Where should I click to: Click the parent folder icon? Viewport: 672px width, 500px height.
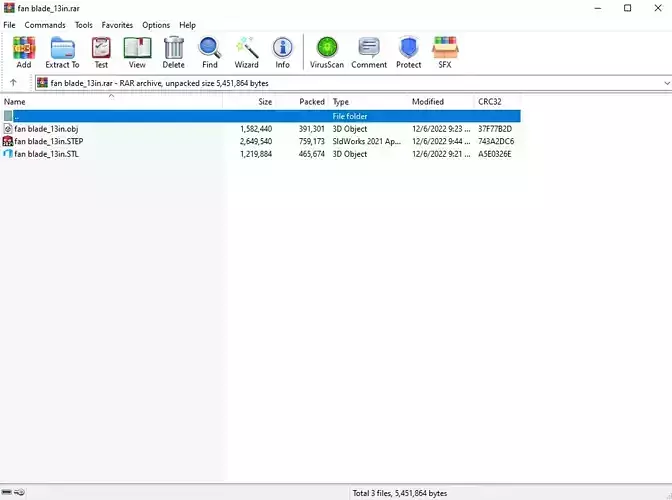point(8,116)
